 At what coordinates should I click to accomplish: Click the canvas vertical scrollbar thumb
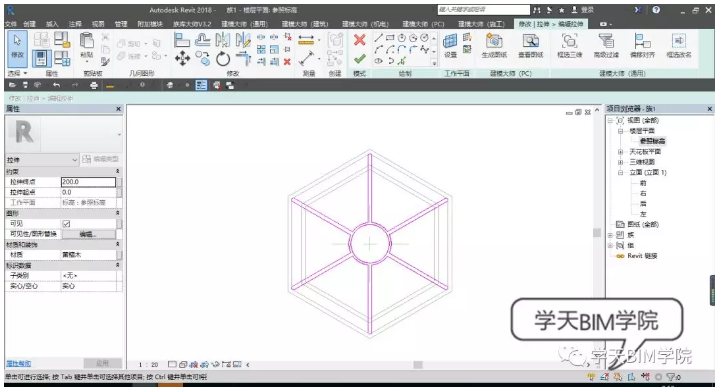click(597, 233)
